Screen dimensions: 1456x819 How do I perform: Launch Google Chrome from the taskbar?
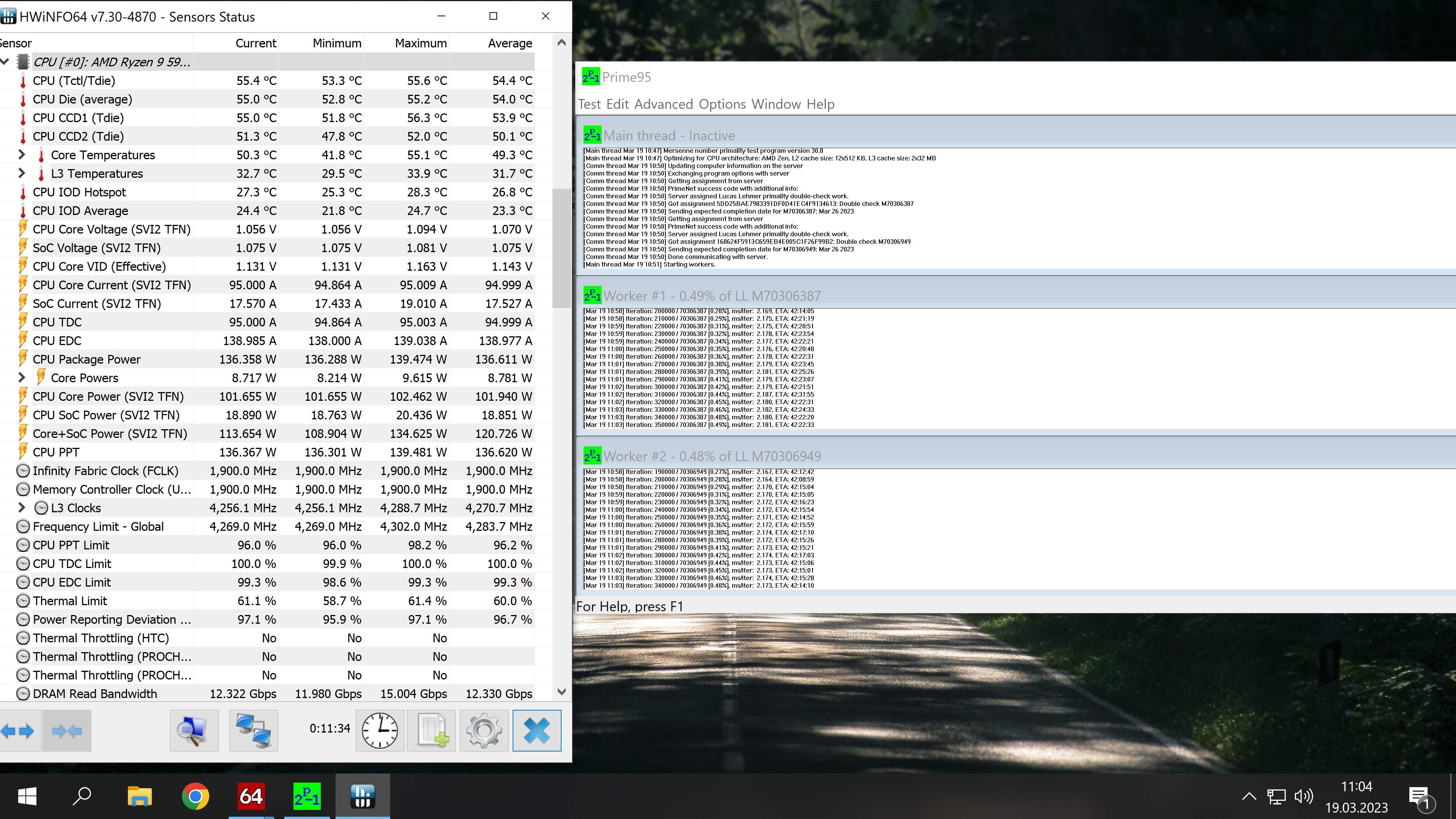[195, 796]
